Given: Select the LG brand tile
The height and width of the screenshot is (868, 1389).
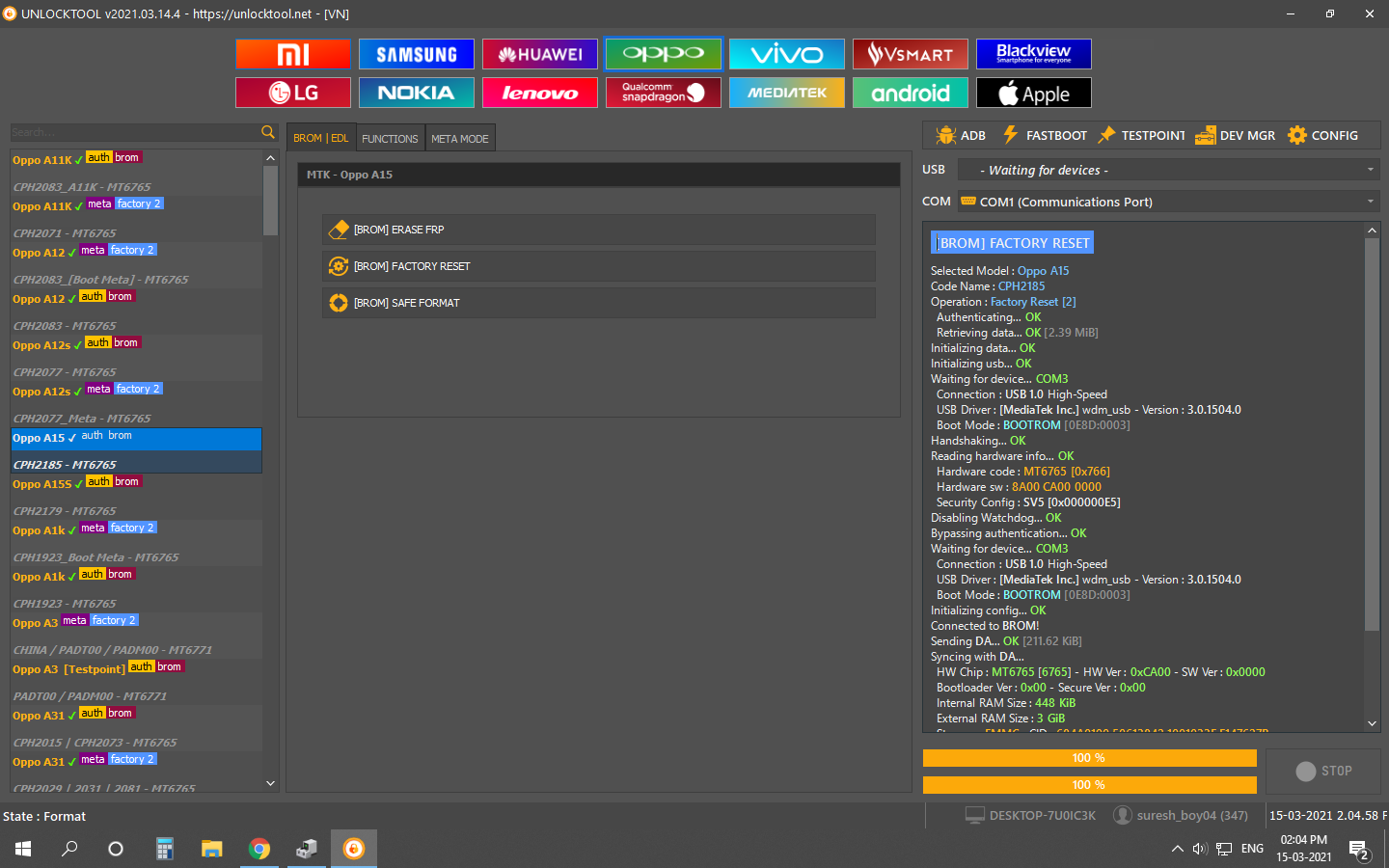Looking at the screenshot, I should point(293,93).
